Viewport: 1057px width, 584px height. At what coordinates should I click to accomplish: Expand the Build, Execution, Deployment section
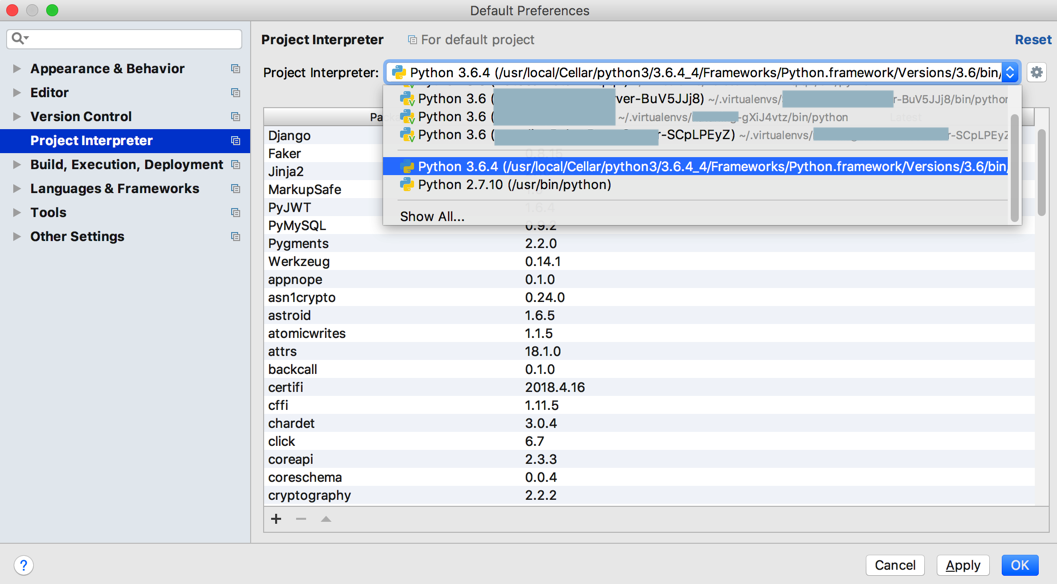(x=16, y=165)
